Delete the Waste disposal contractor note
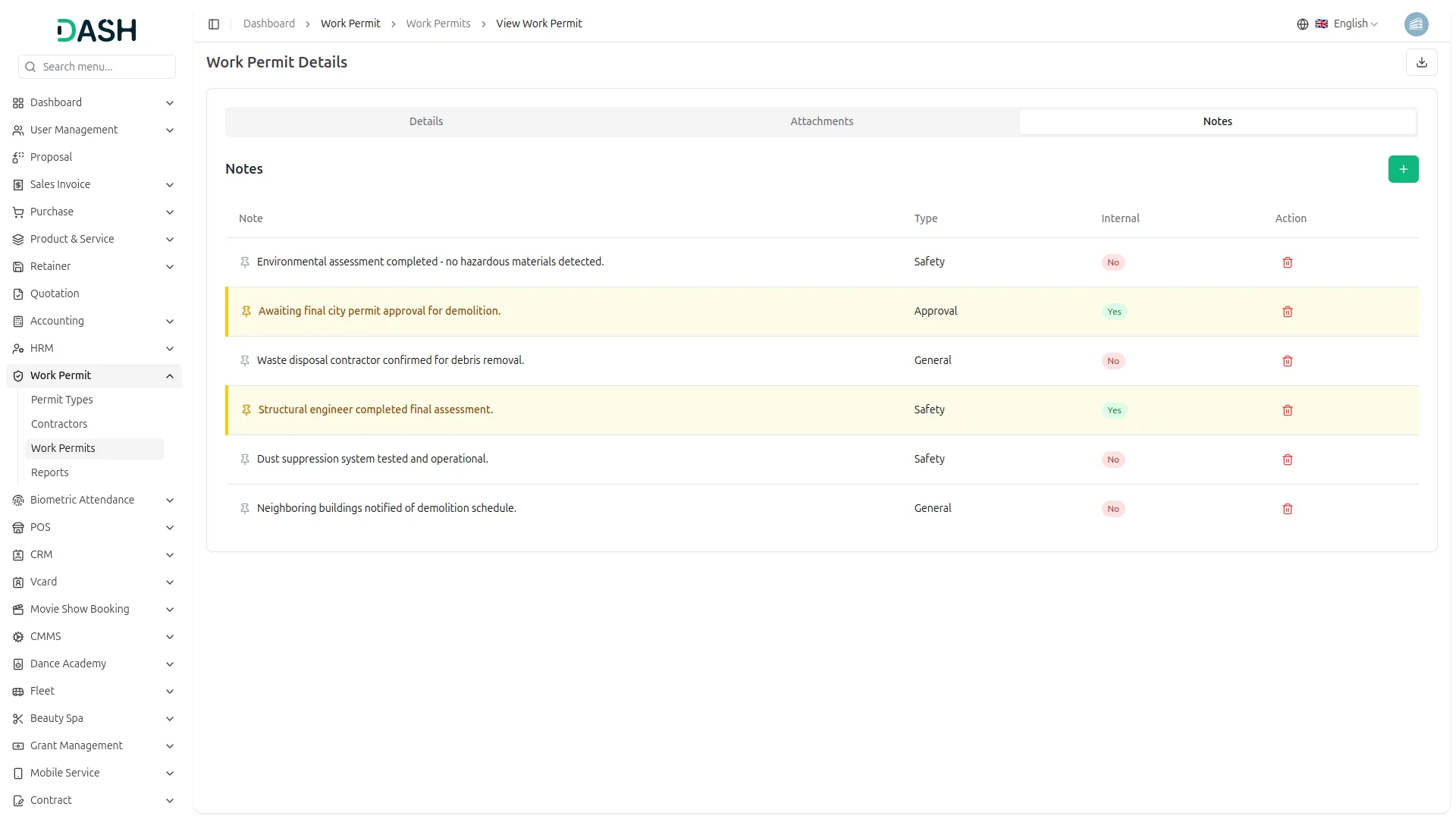 click(x=1287, y=361)
